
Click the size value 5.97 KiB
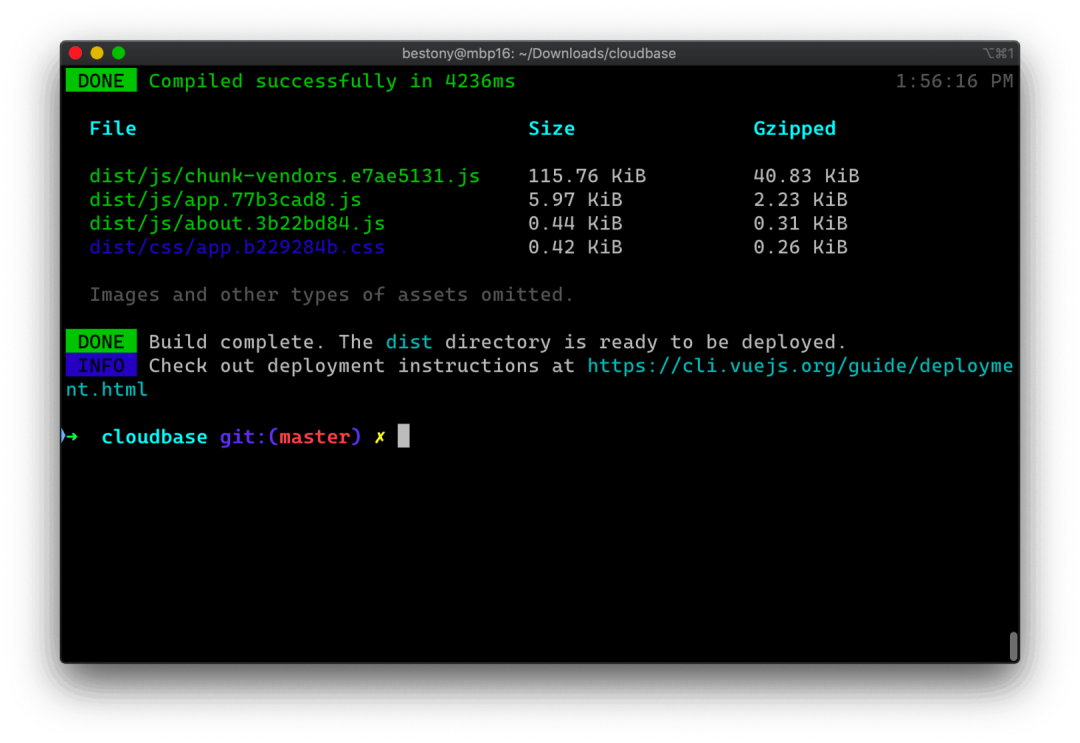click(x=575, y=200)
